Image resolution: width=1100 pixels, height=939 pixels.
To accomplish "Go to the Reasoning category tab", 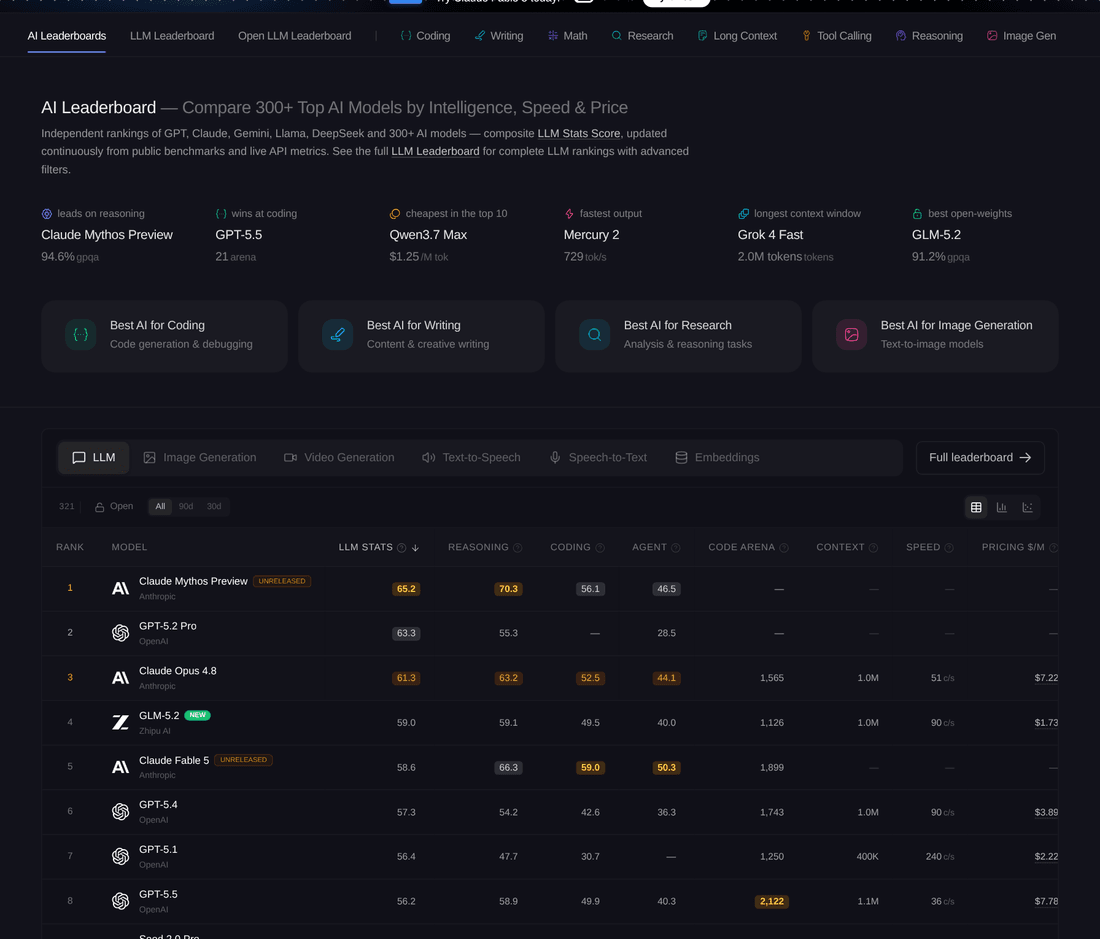I will click(x=930, y=36).
